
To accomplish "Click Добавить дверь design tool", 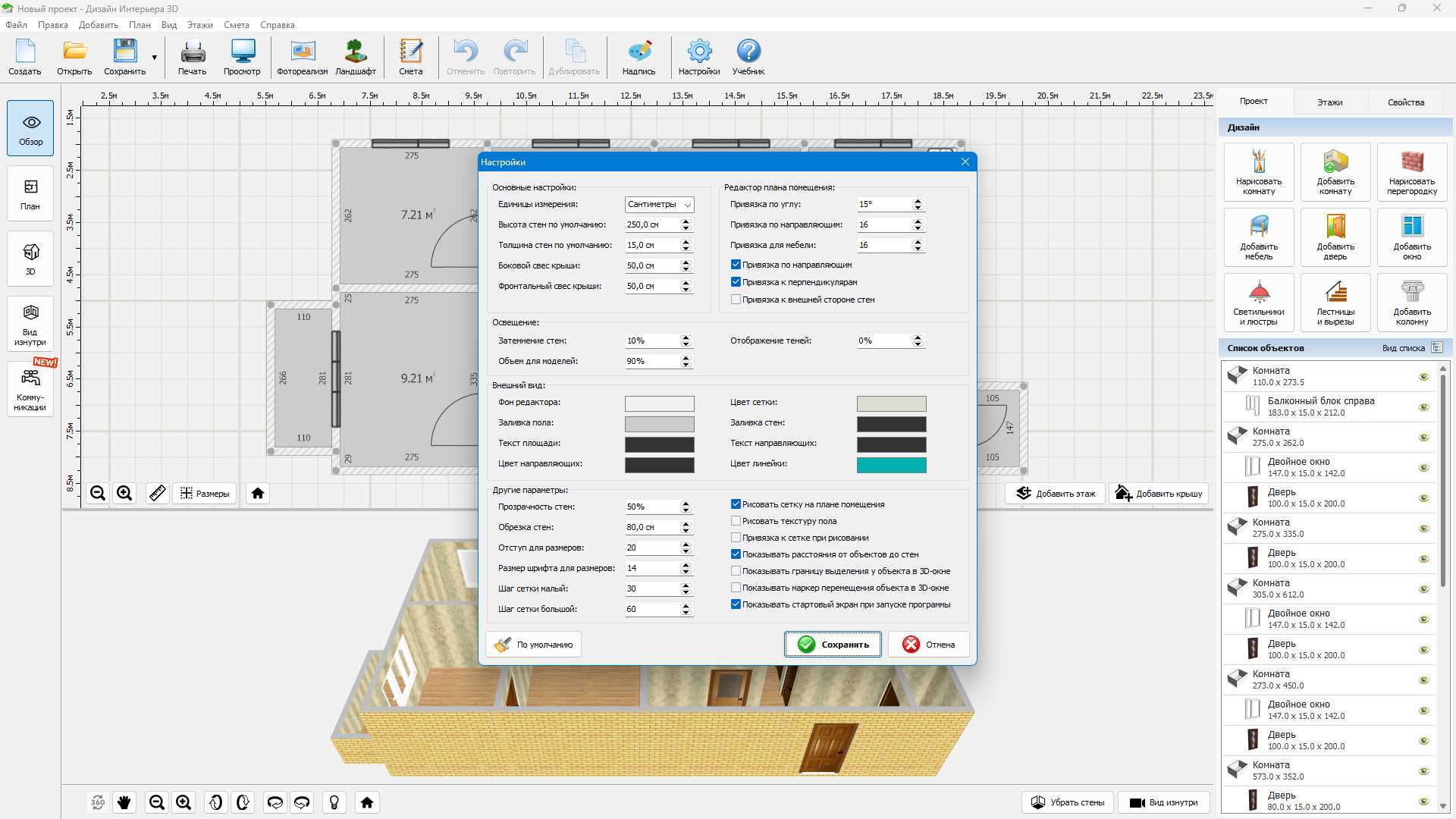I will pyautogui.click(x=1335, y=237).
